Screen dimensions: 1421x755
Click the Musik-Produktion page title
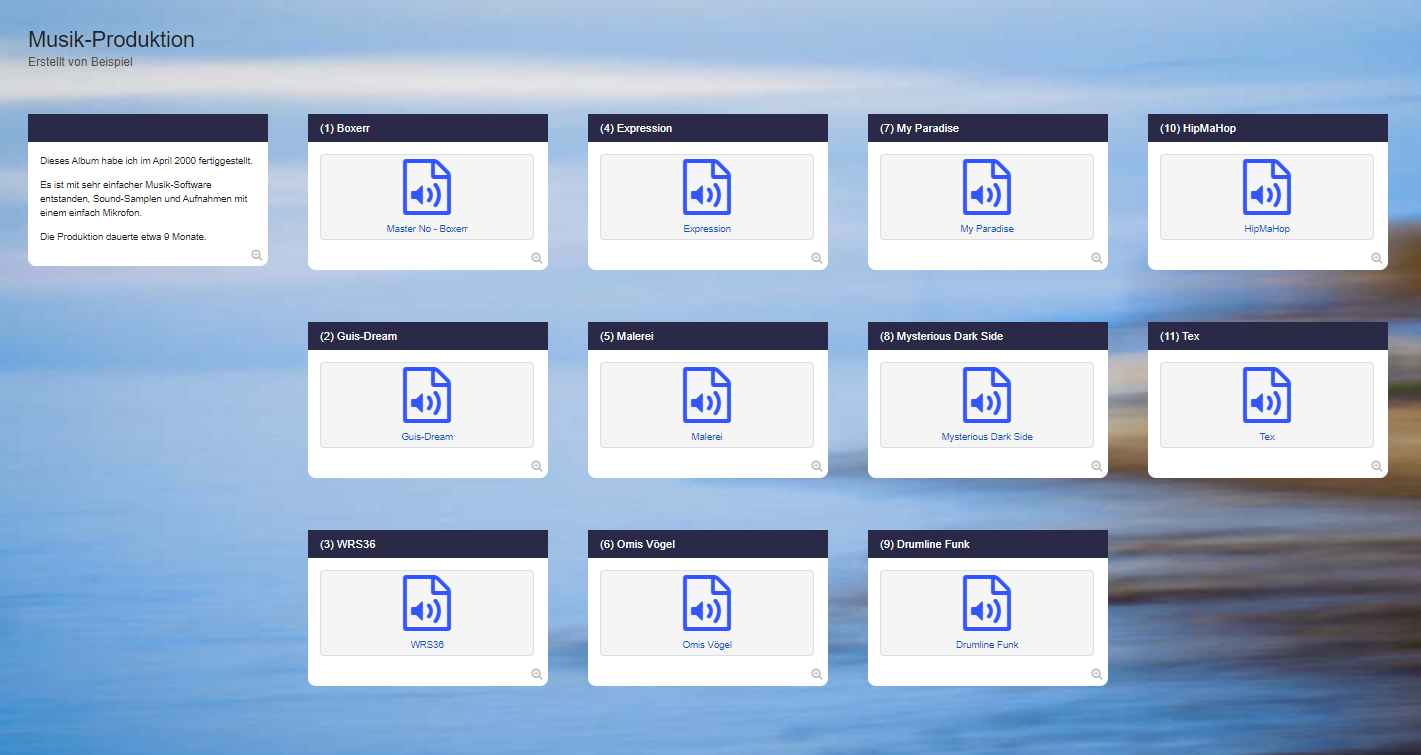[x=111, y=40]
